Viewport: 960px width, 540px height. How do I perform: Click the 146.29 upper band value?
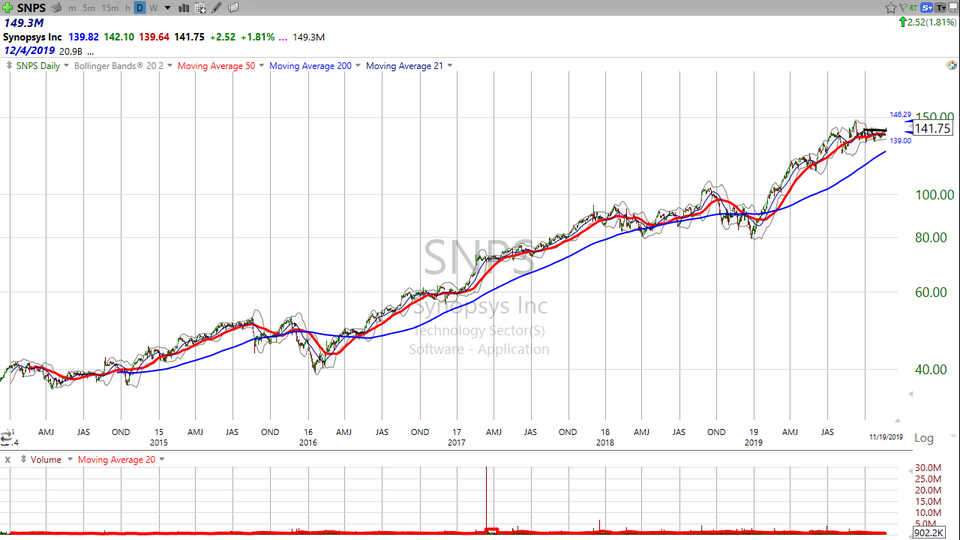900,114
